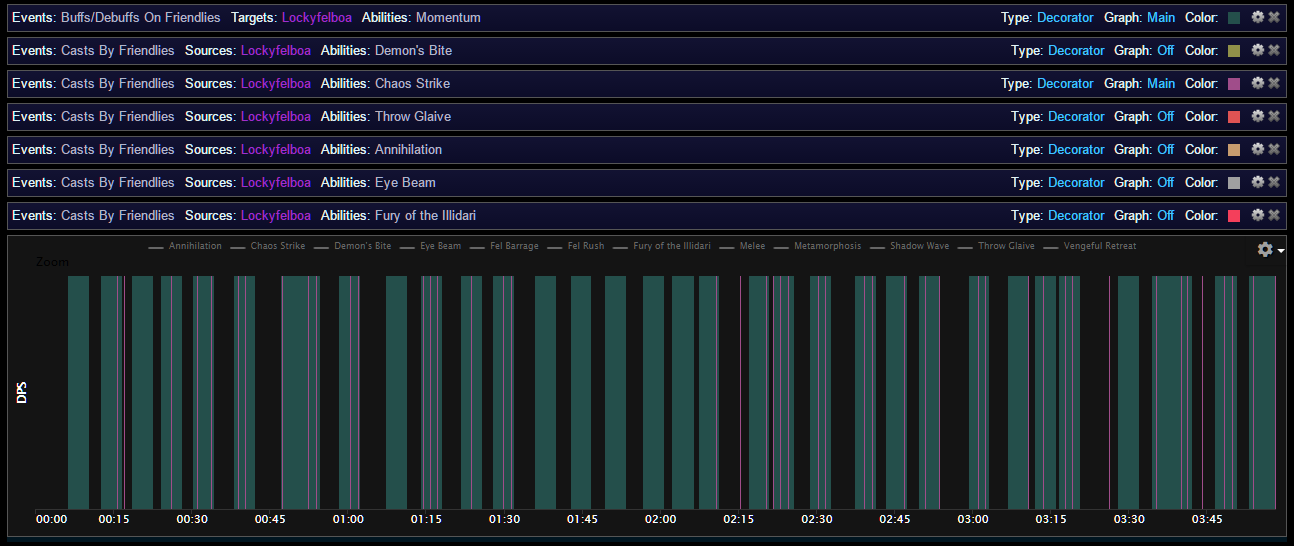The height and width of the screenshot is (546, 1294).
Task: Click Lockyfelboa source in Throw Glaive row
Action: [x=275, y=117]
